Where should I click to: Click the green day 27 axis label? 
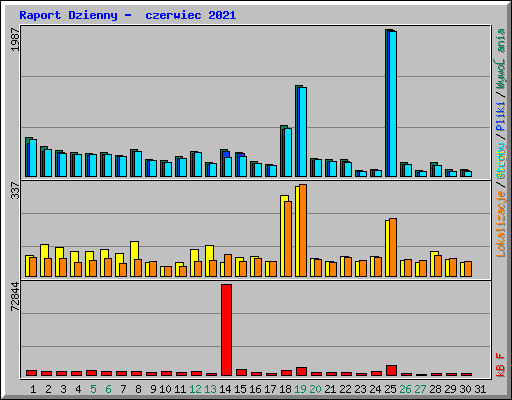click(420, 389)
